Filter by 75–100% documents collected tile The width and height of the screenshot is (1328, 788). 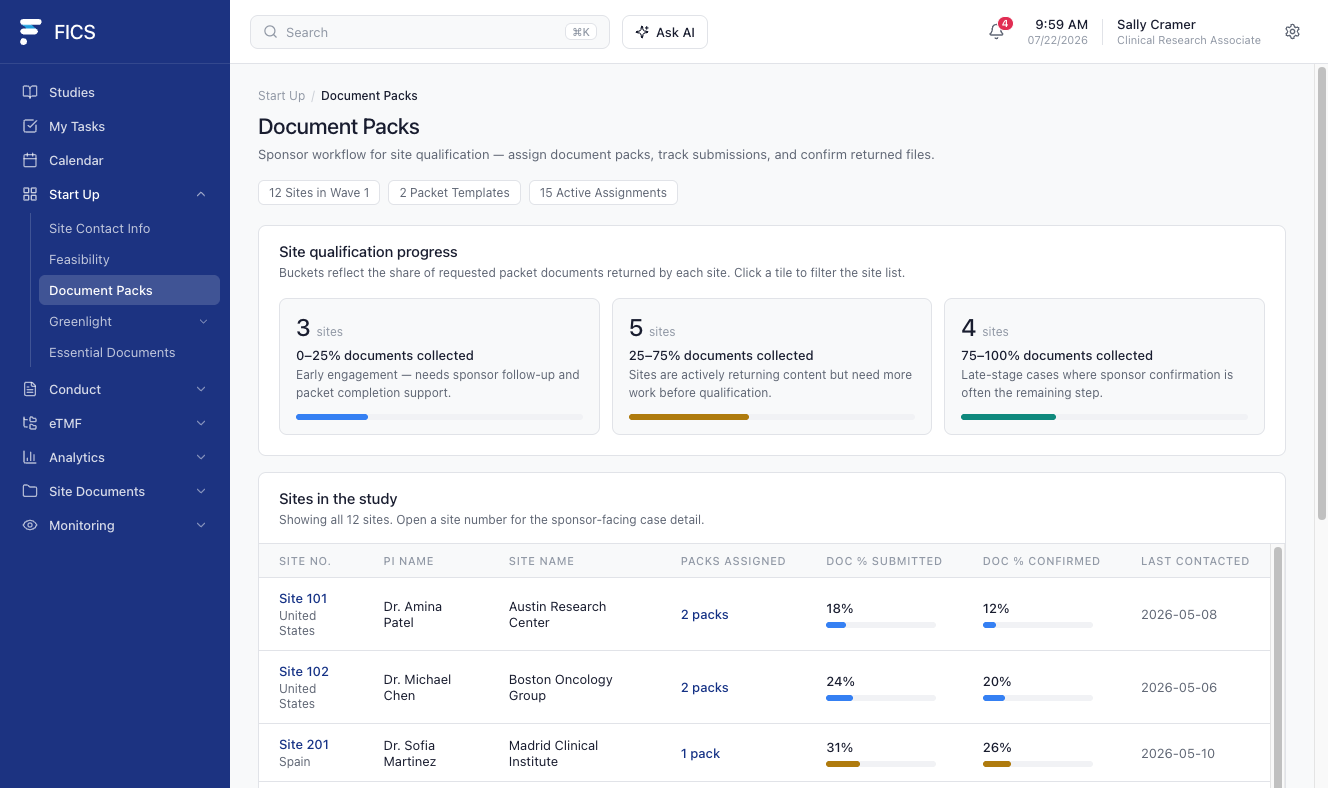[x=1104, y=366]
